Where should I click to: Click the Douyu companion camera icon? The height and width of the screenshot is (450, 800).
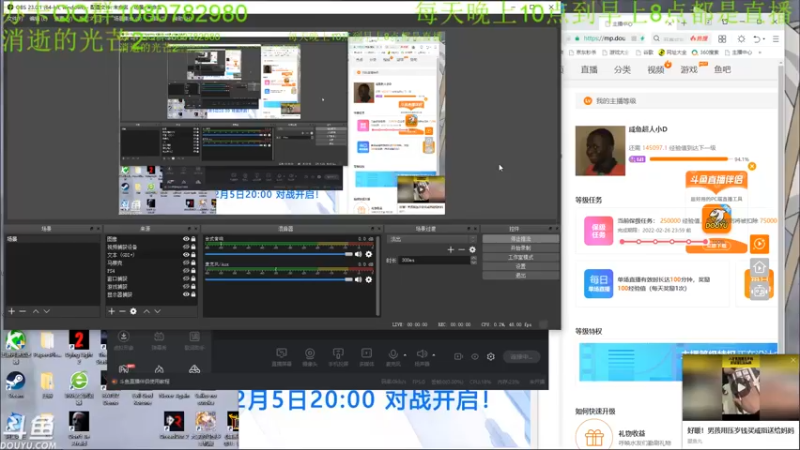pyautogui.click(x=310, y=354)
